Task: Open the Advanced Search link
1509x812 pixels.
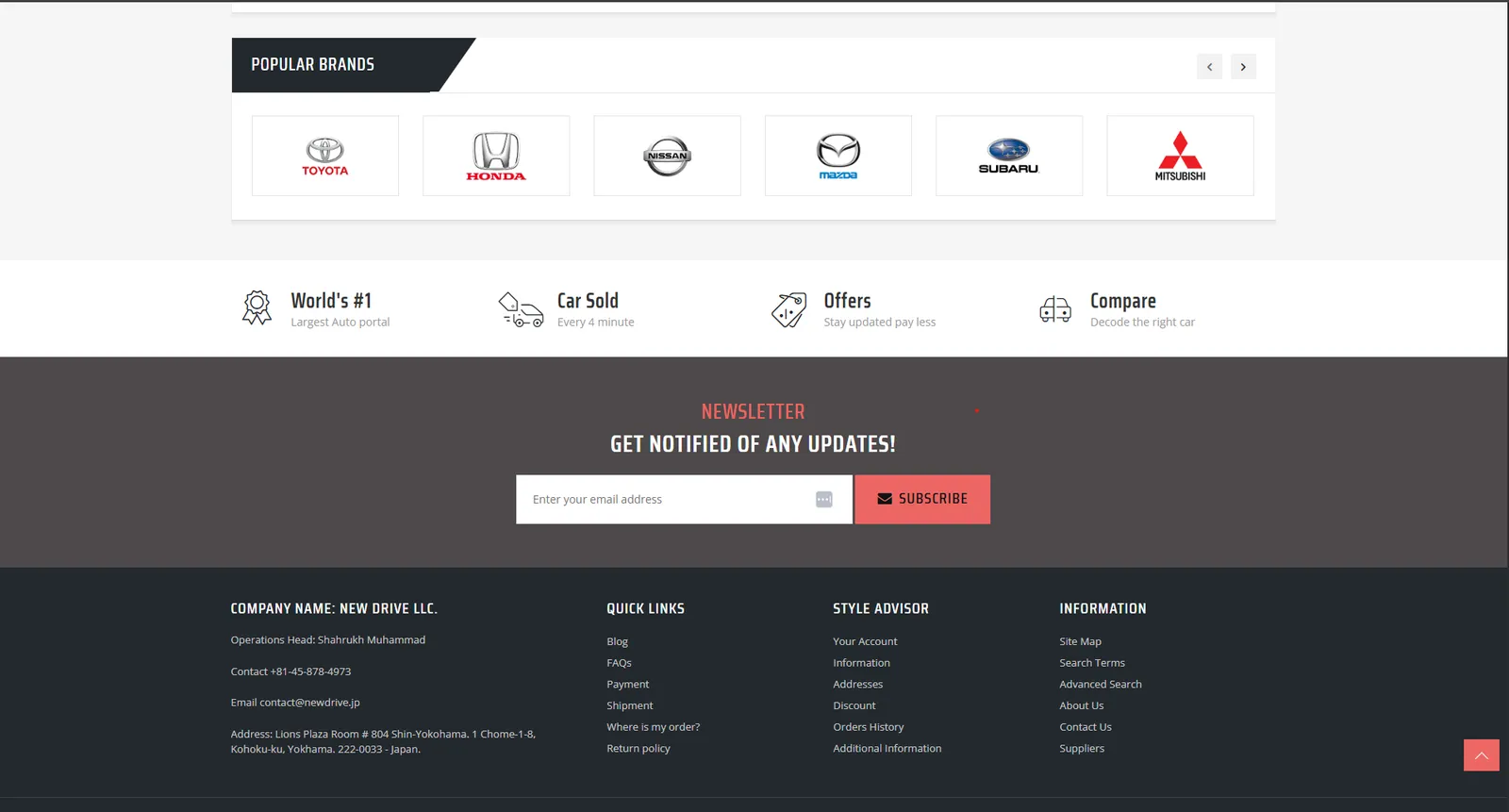Action: [1100, 685]
